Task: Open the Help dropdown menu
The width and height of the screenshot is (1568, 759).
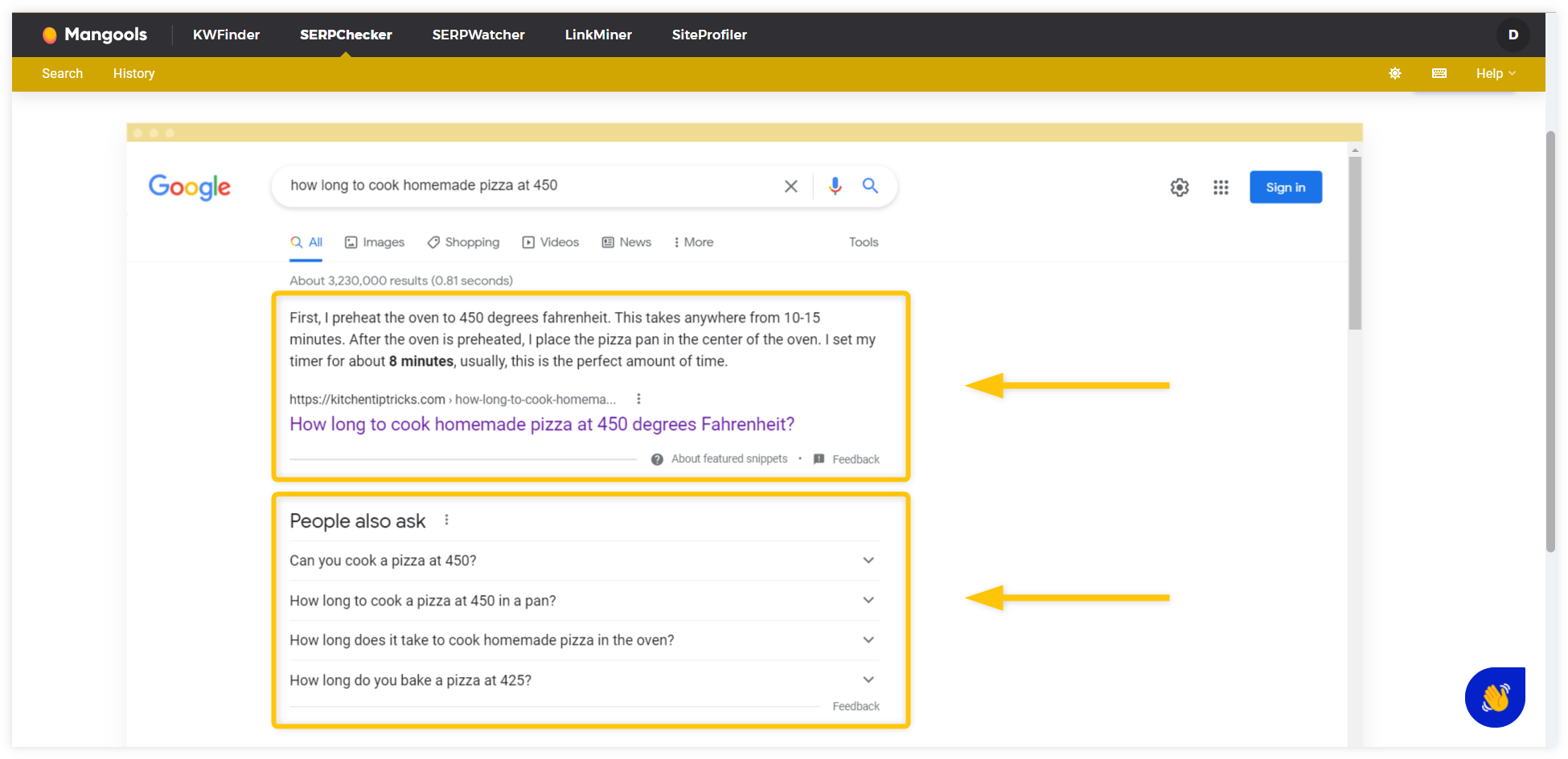Action: click(1496, 73)
